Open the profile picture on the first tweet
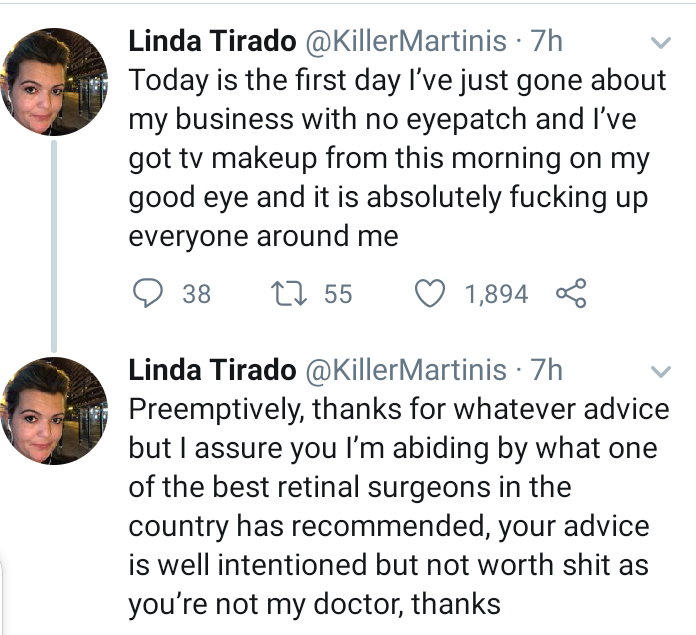Viewport: 696px width, 635px height. [54, 82]
